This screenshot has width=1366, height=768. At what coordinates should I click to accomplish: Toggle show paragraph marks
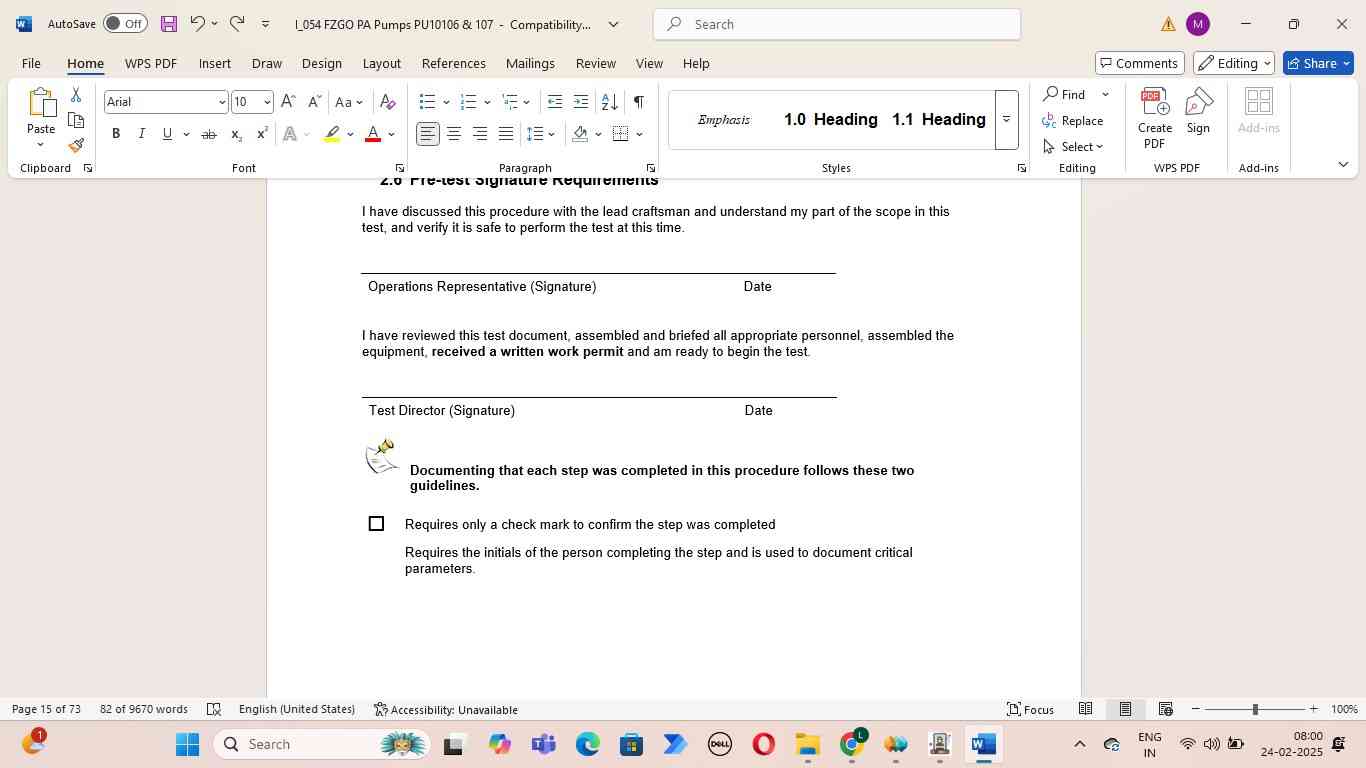pyautogui.click(x=638, y=102)
